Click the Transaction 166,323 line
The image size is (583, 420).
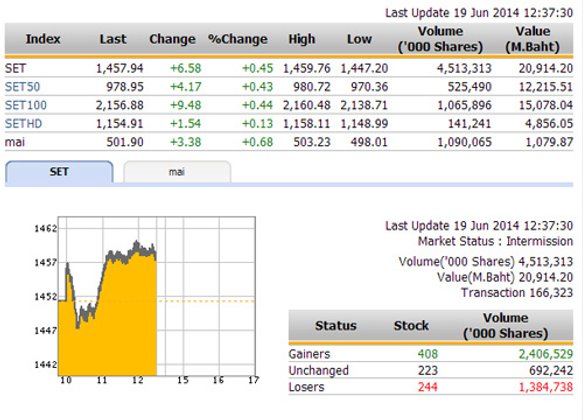pos(517,293)
